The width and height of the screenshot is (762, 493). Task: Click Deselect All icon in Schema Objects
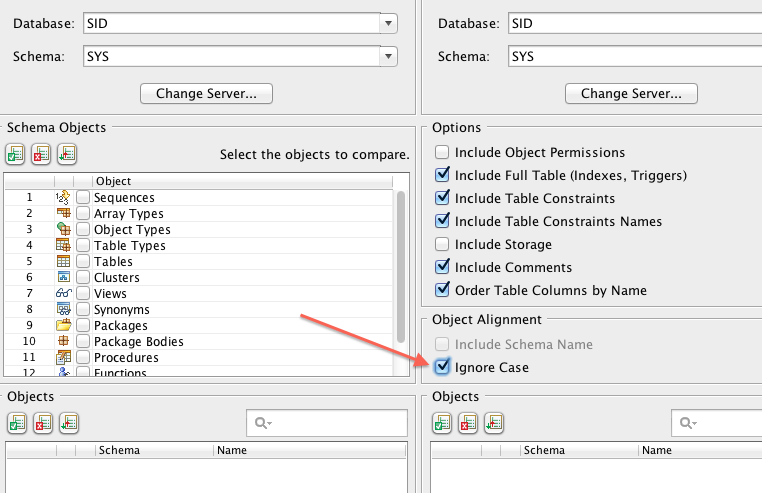pos(41,155)
